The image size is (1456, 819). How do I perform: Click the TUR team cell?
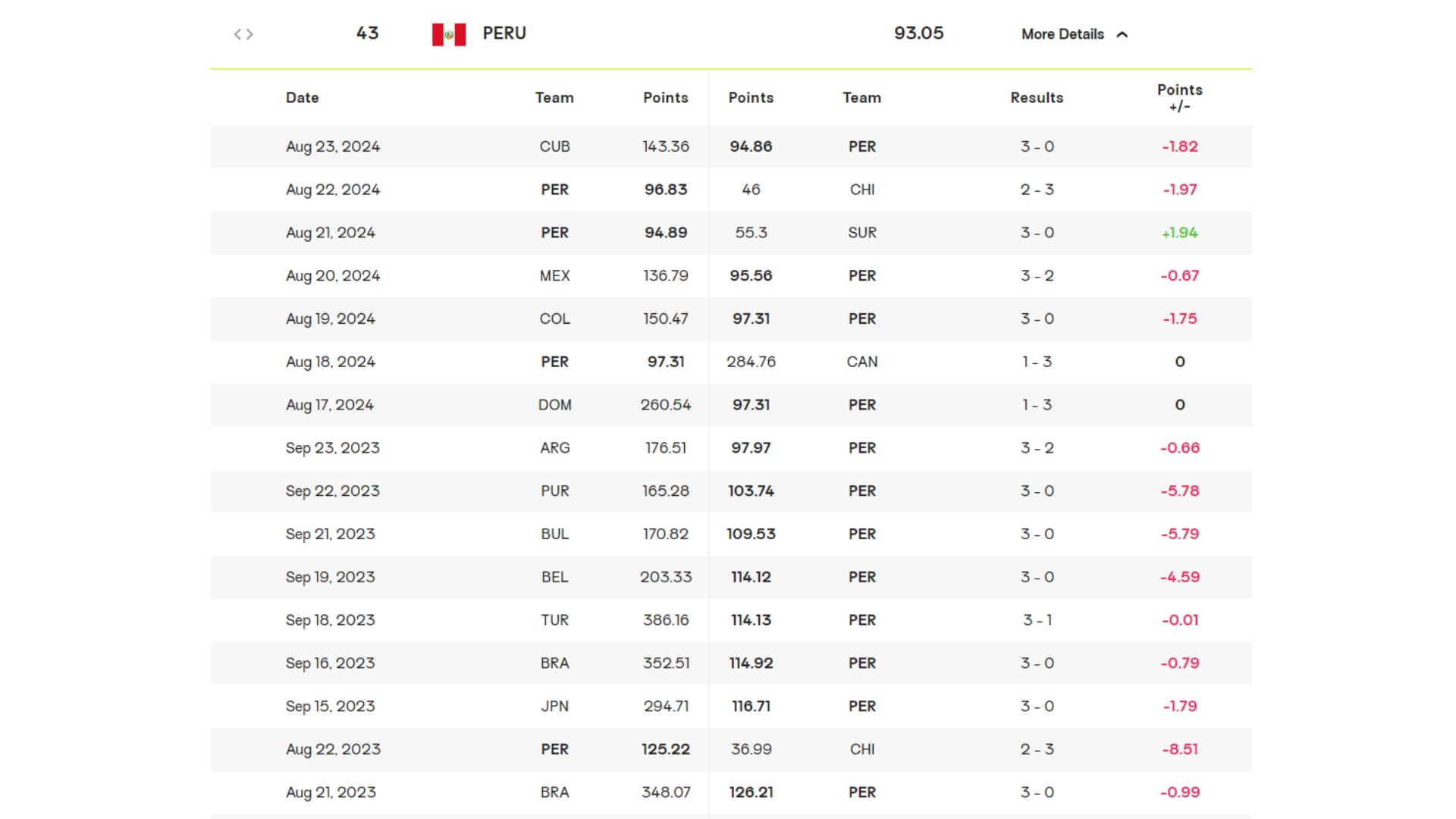(554, 621)
